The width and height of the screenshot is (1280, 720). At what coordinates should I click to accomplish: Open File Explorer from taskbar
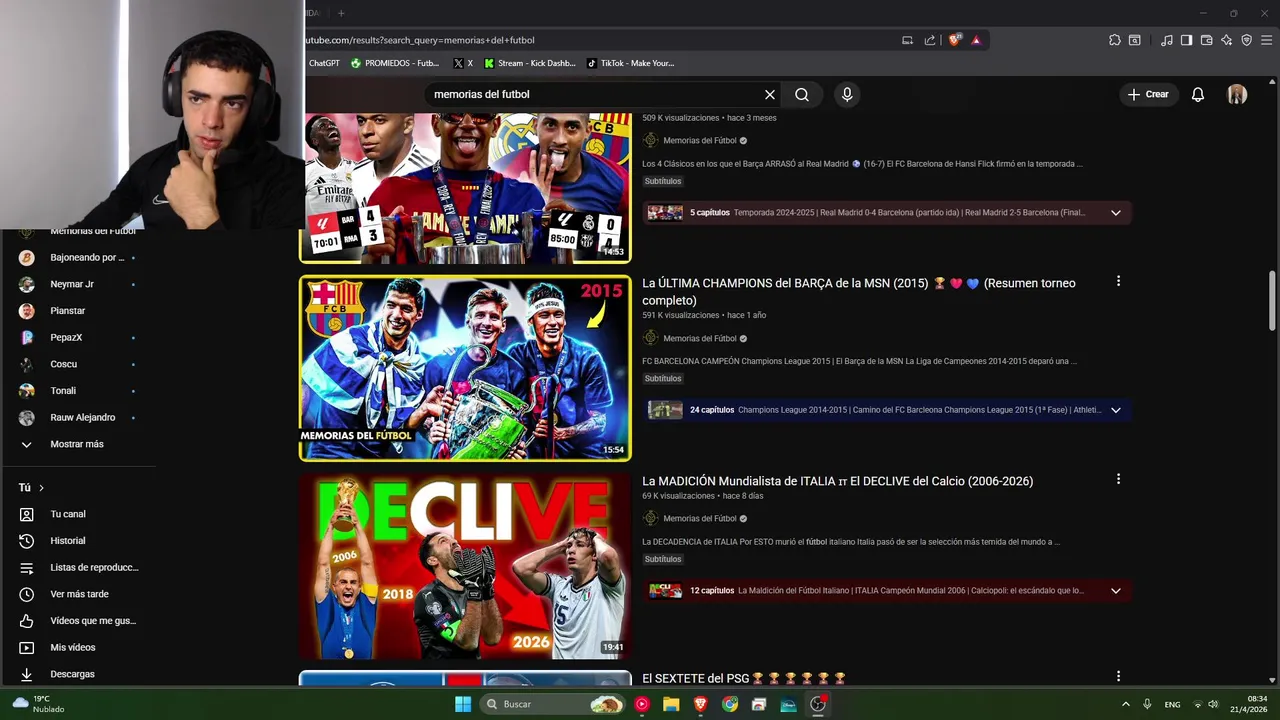[x=671, y=704]
